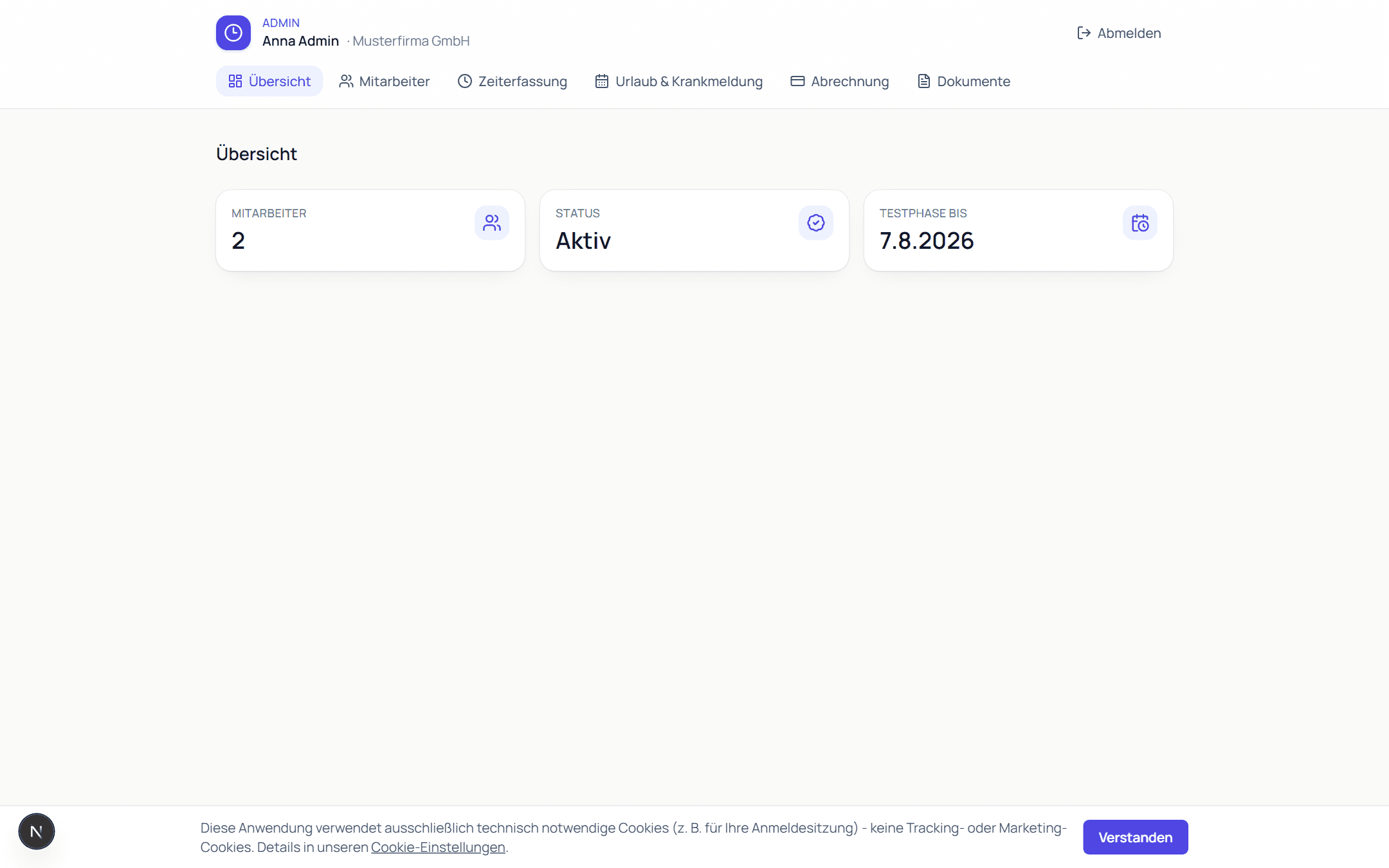Click the users icon in Mitarbeiter card
Screen dimensions: 1389x868
tap(492, 223)
